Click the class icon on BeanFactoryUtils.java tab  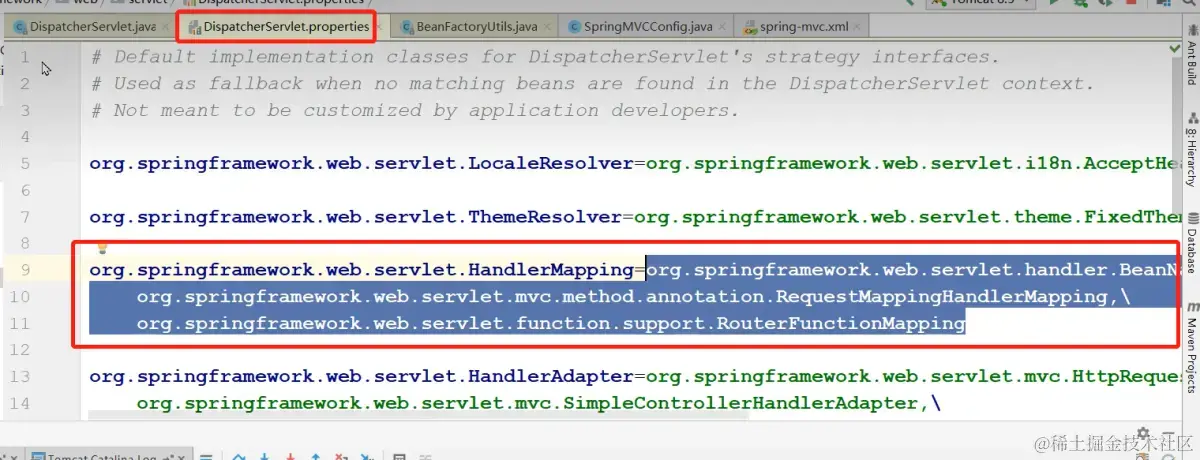[x=406, y=27]
